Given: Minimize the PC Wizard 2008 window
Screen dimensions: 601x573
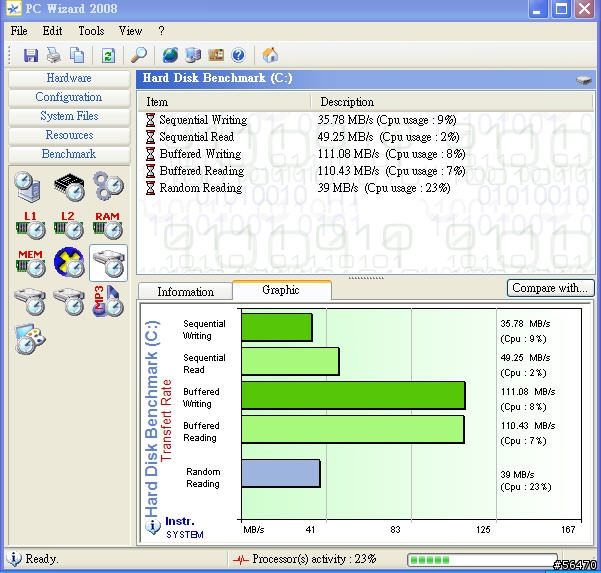Looking at the screenshot, I should coord(537,9).
